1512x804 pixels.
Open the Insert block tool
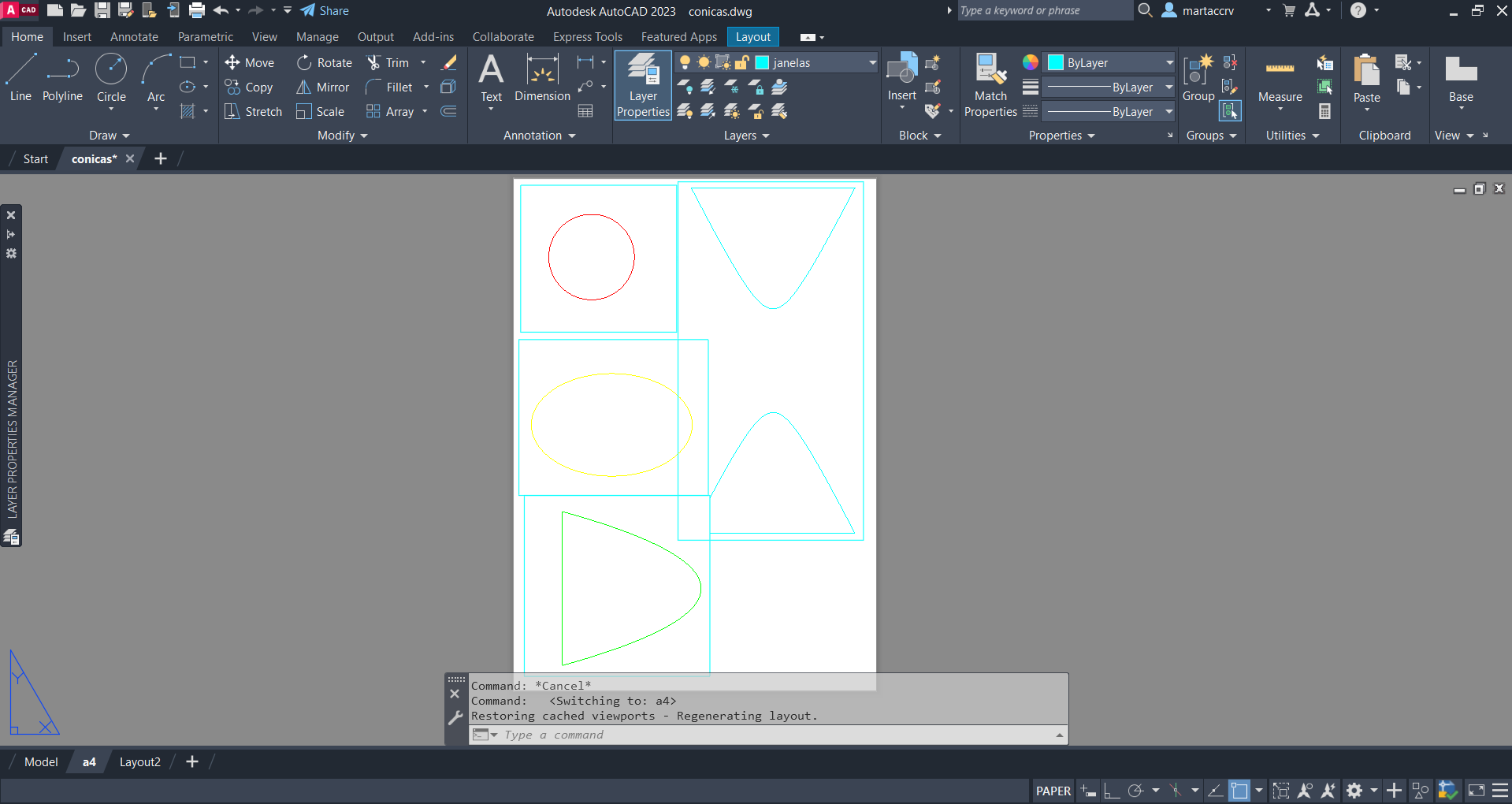coord(901,77)
